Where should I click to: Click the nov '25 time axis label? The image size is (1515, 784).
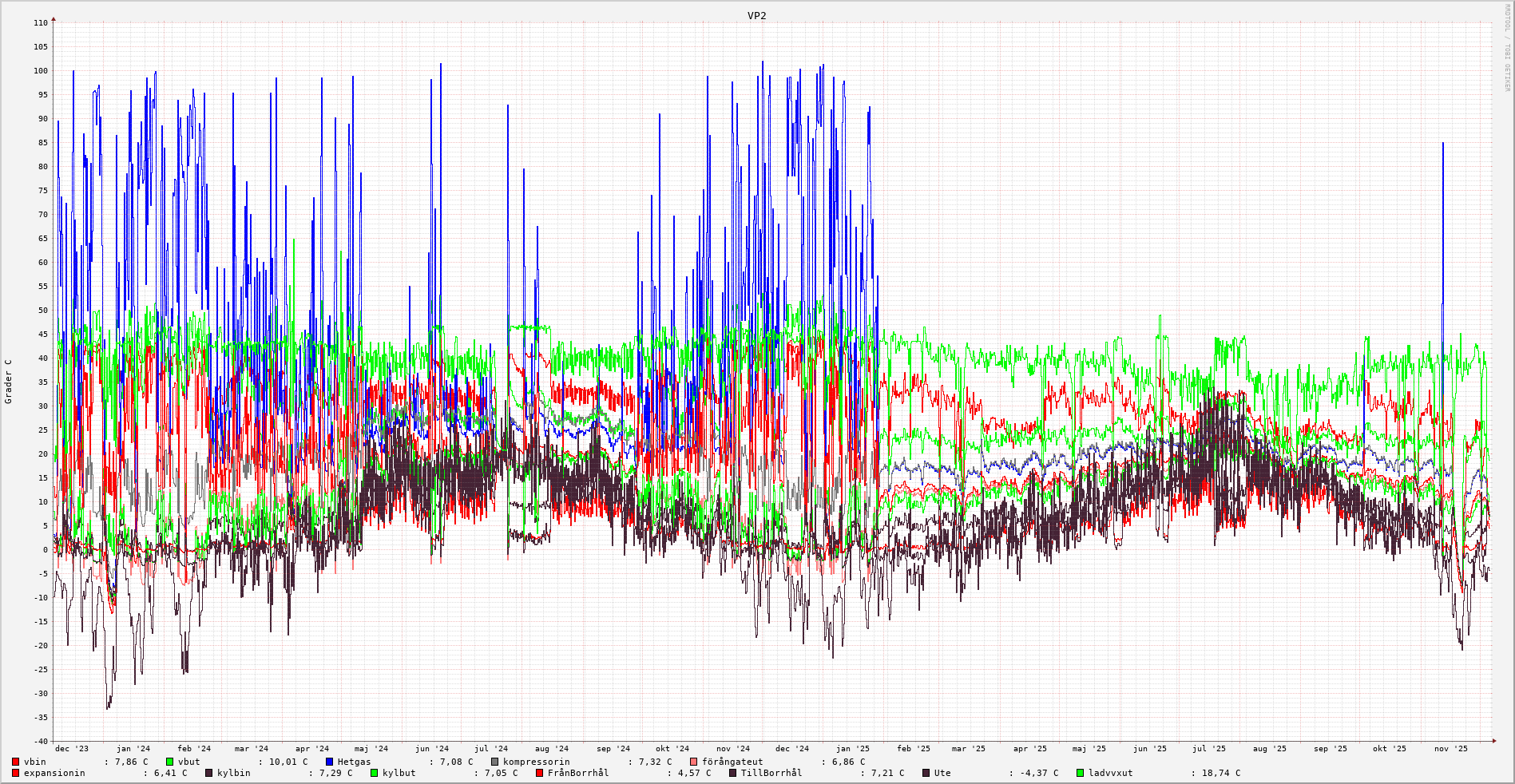pos(1450,749)
